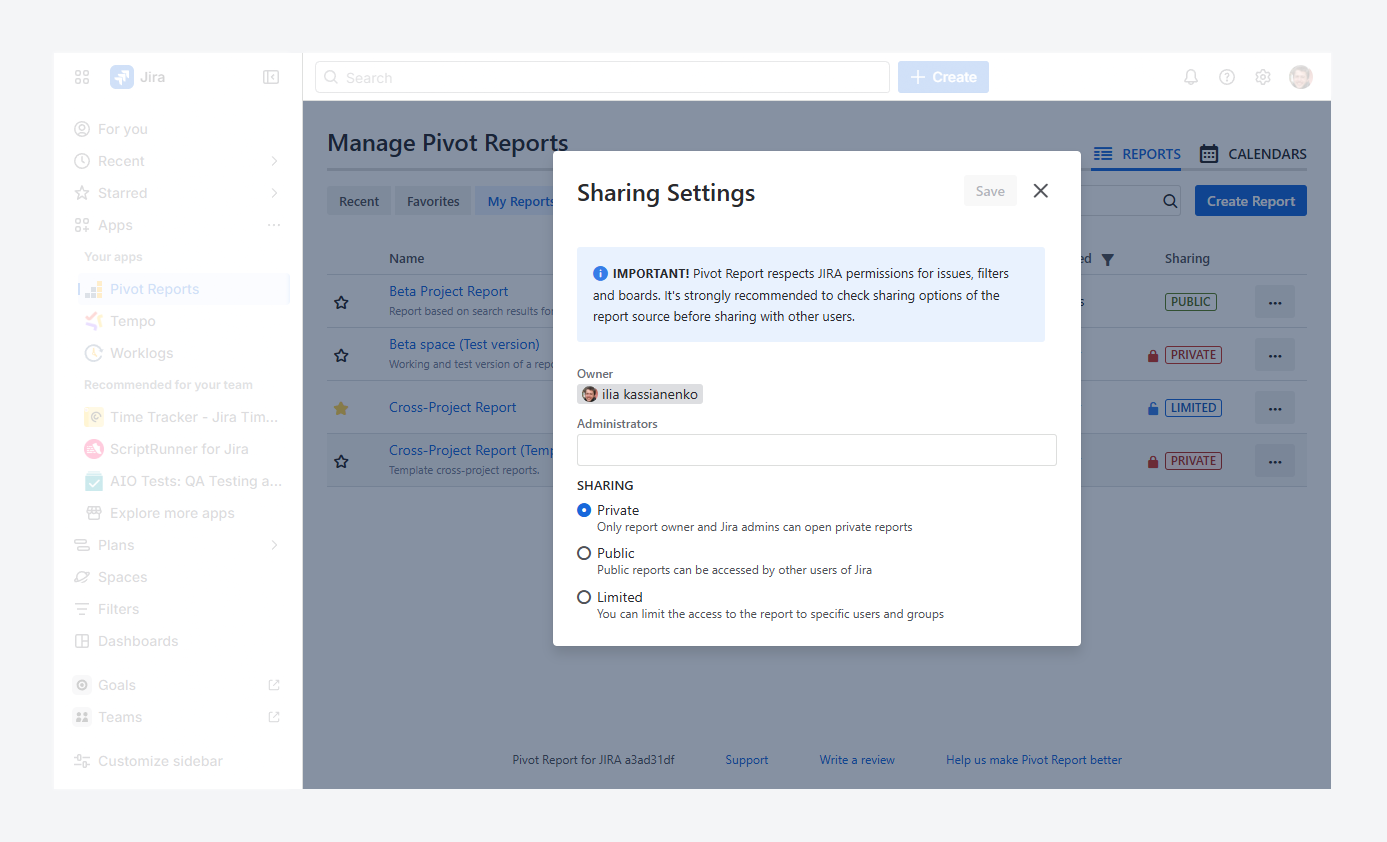Select the Public sharing option
The height and width of the screenshot is (842, 1387).
point(584,553)
